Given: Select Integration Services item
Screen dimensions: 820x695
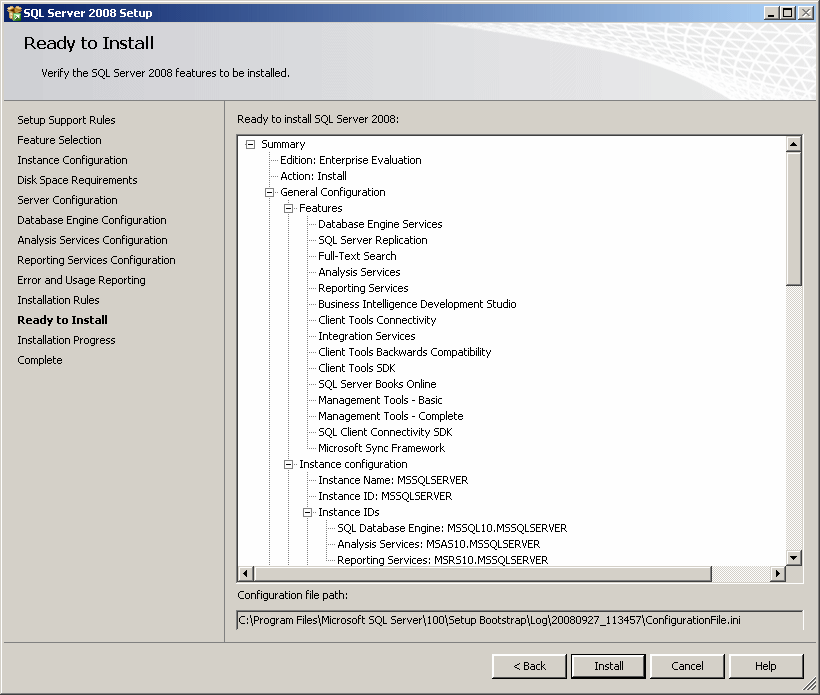Looking at the screenshot, I should [x=367, y=336].
